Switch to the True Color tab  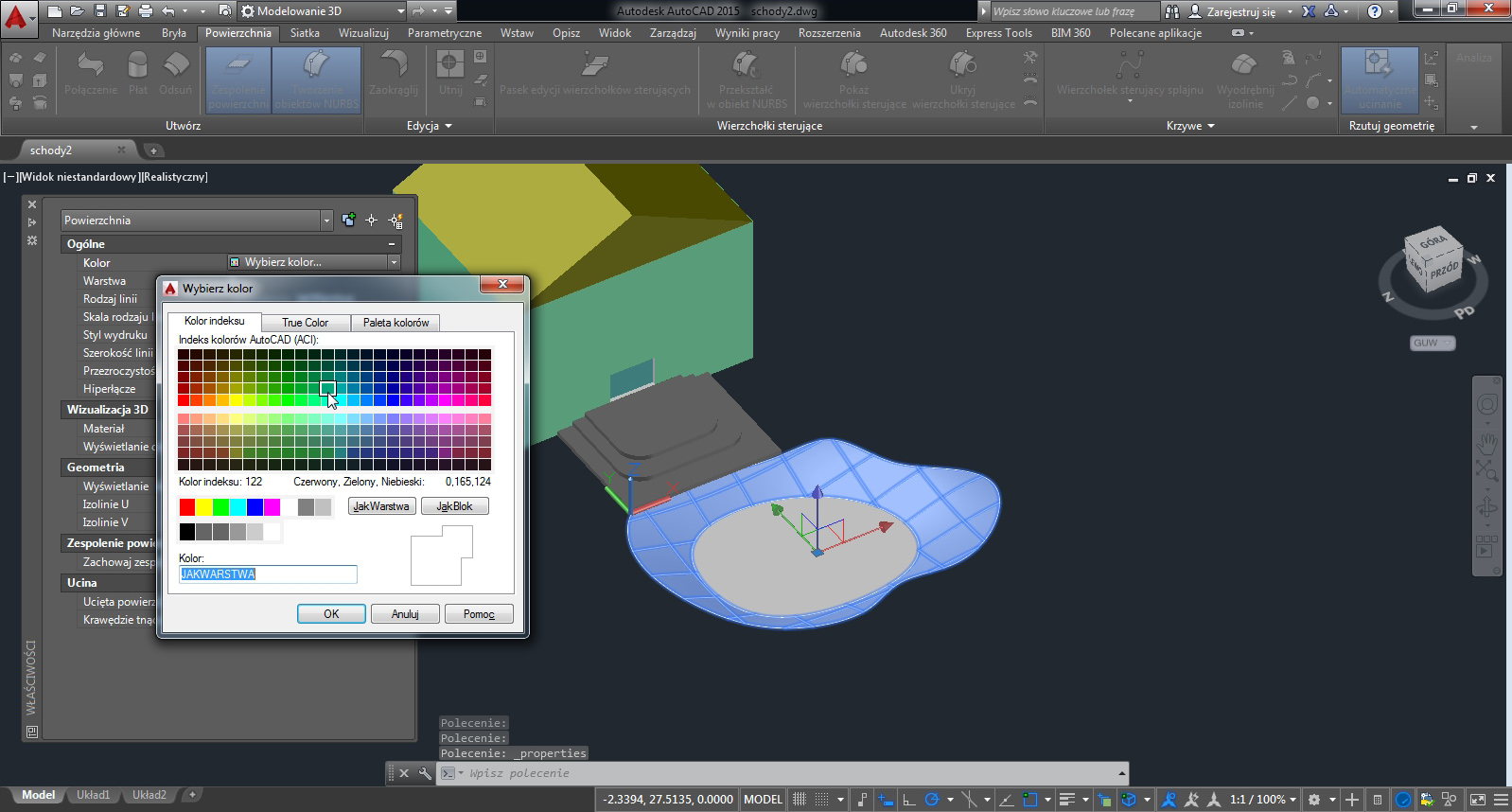(305, 323)
